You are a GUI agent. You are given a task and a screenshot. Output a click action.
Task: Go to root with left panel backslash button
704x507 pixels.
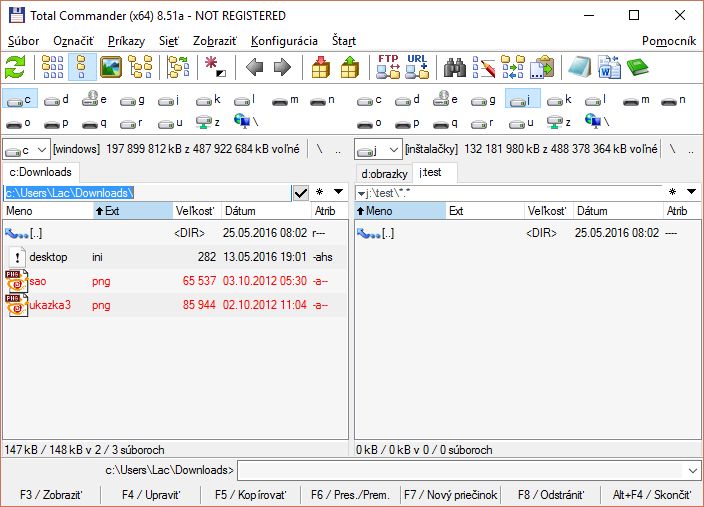[x=319, y=150]
